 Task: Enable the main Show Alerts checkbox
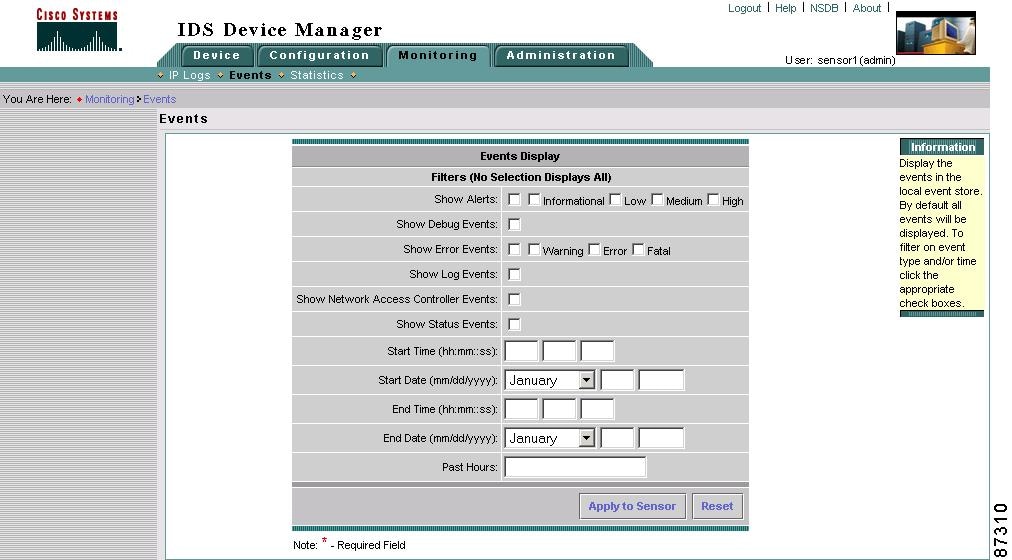[x=514, y=199]
